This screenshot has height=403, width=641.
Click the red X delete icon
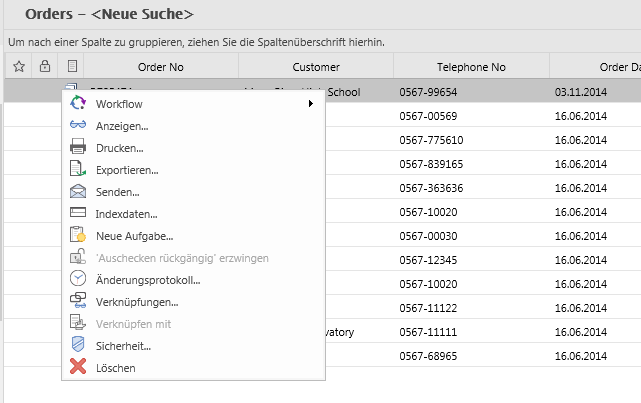pos(78,368)
